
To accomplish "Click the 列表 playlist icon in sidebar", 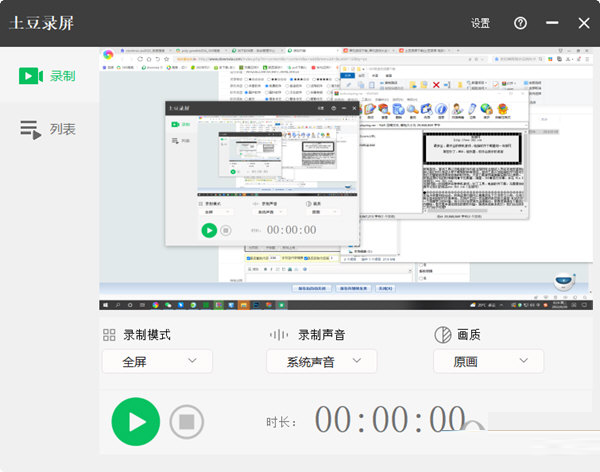I will pos(31,129).
